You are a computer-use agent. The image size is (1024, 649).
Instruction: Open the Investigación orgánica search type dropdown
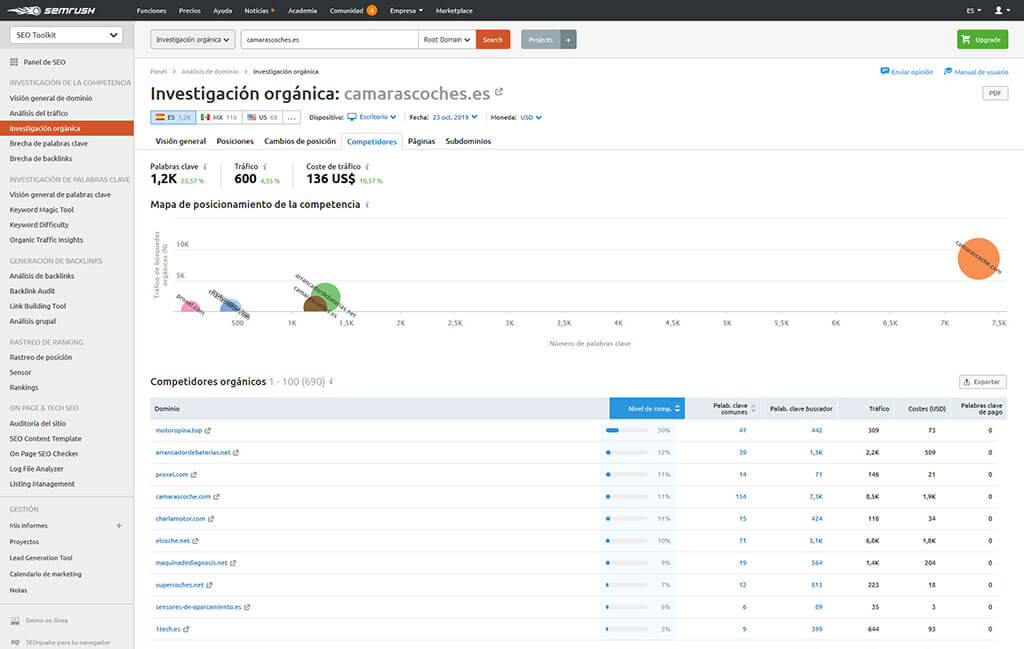(x=193, y=40)
